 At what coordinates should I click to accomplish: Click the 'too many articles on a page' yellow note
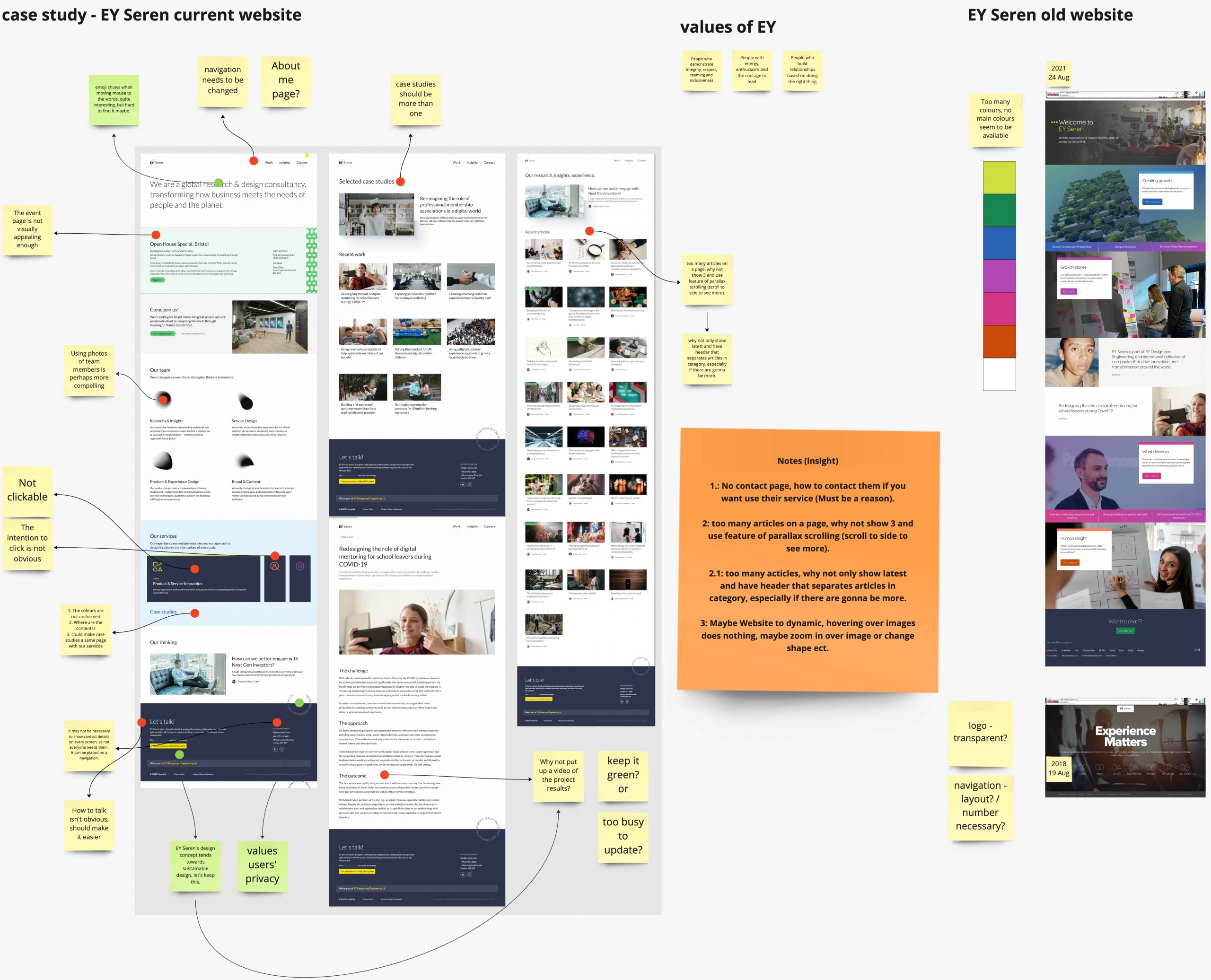point(707,279)
